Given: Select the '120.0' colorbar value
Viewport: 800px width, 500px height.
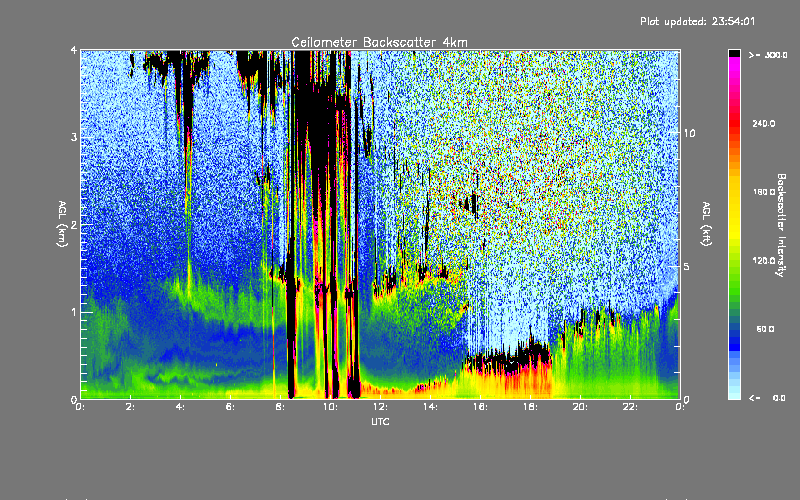Looking at the screenshot, I should [764, 261].
